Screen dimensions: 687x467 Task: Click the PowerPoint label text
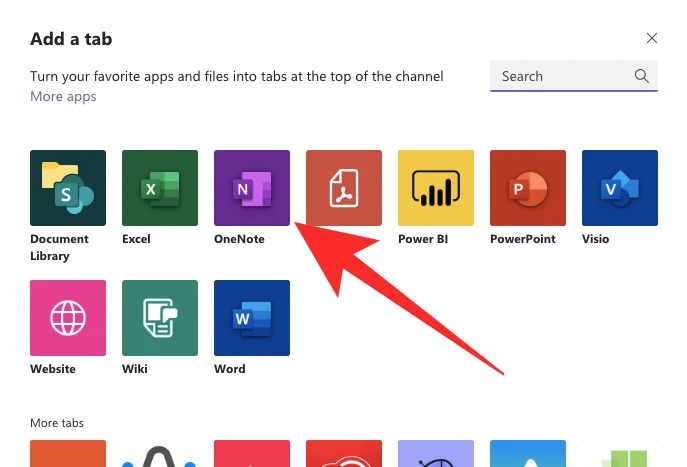click(x=523, y=239)
